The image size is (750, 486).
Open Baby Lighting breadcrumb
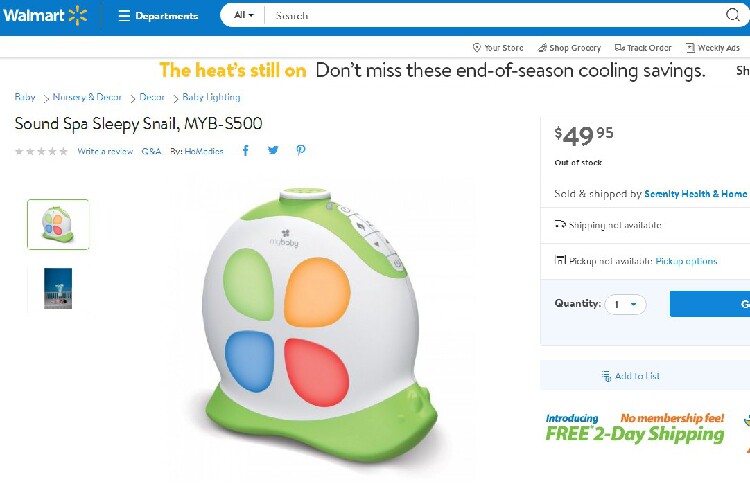pyautogui.click(x=211, y=97)
